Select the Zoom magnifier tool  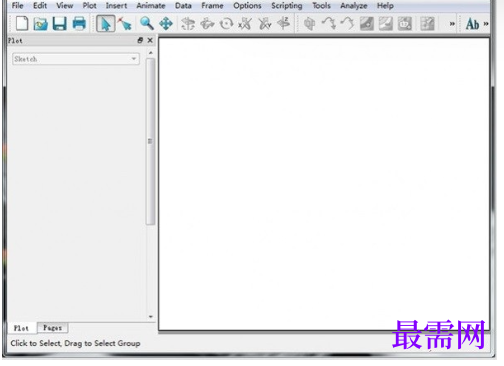[147, 24]
